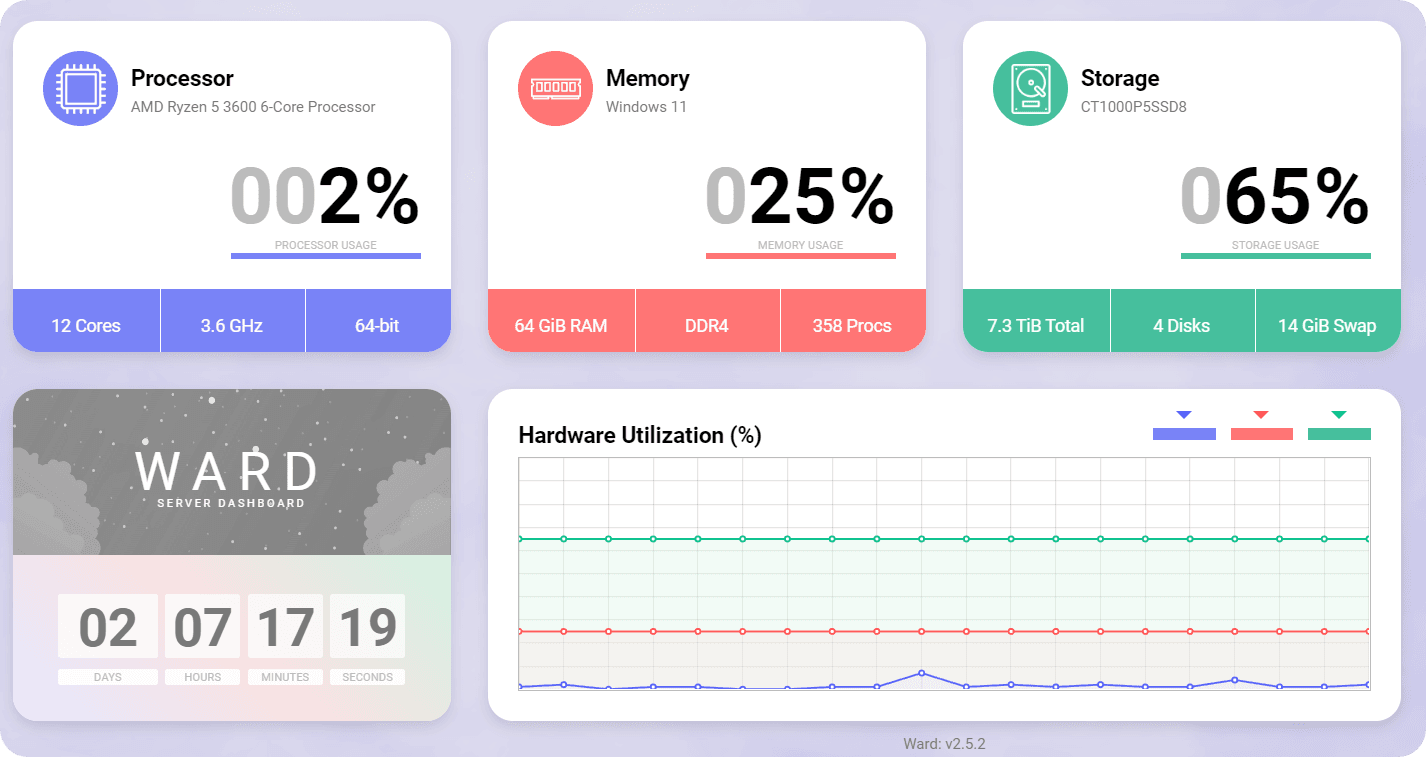Click the "STORAGE USAGE" label
Image resolution: width=1426 pixels, height=757 pixels.
coord(1275,245)
